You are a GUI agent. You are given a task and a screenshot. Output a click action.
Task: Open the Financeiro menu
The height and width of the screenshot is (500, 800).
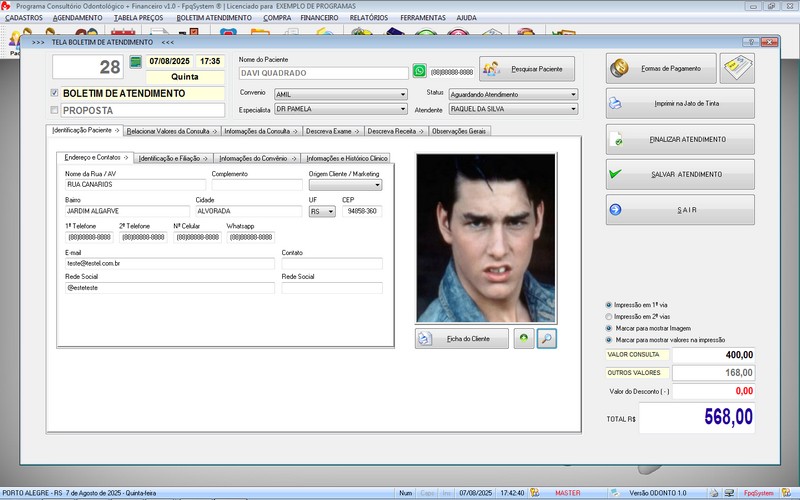click(319, 18)
